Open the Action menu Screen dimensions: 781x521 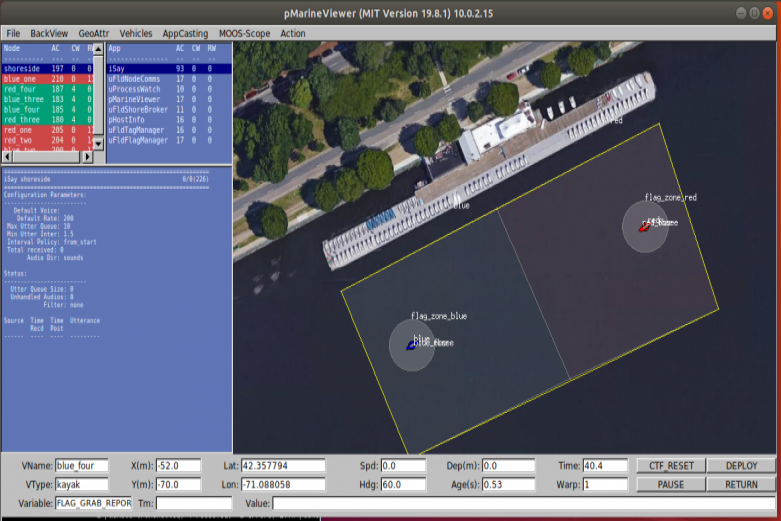click(292, 33)
